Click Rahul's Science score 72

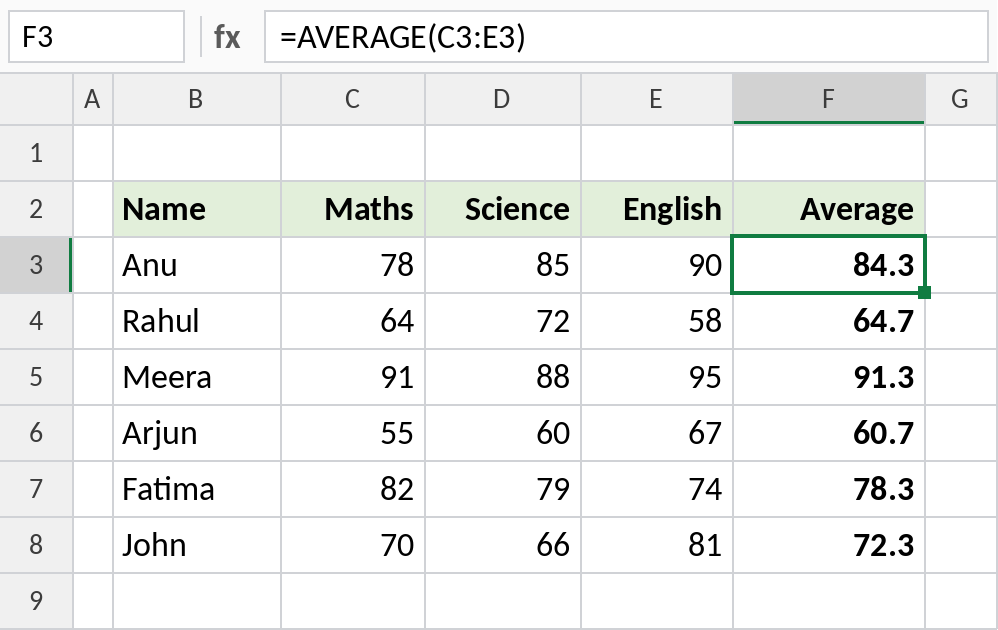[x=503, y=321]
